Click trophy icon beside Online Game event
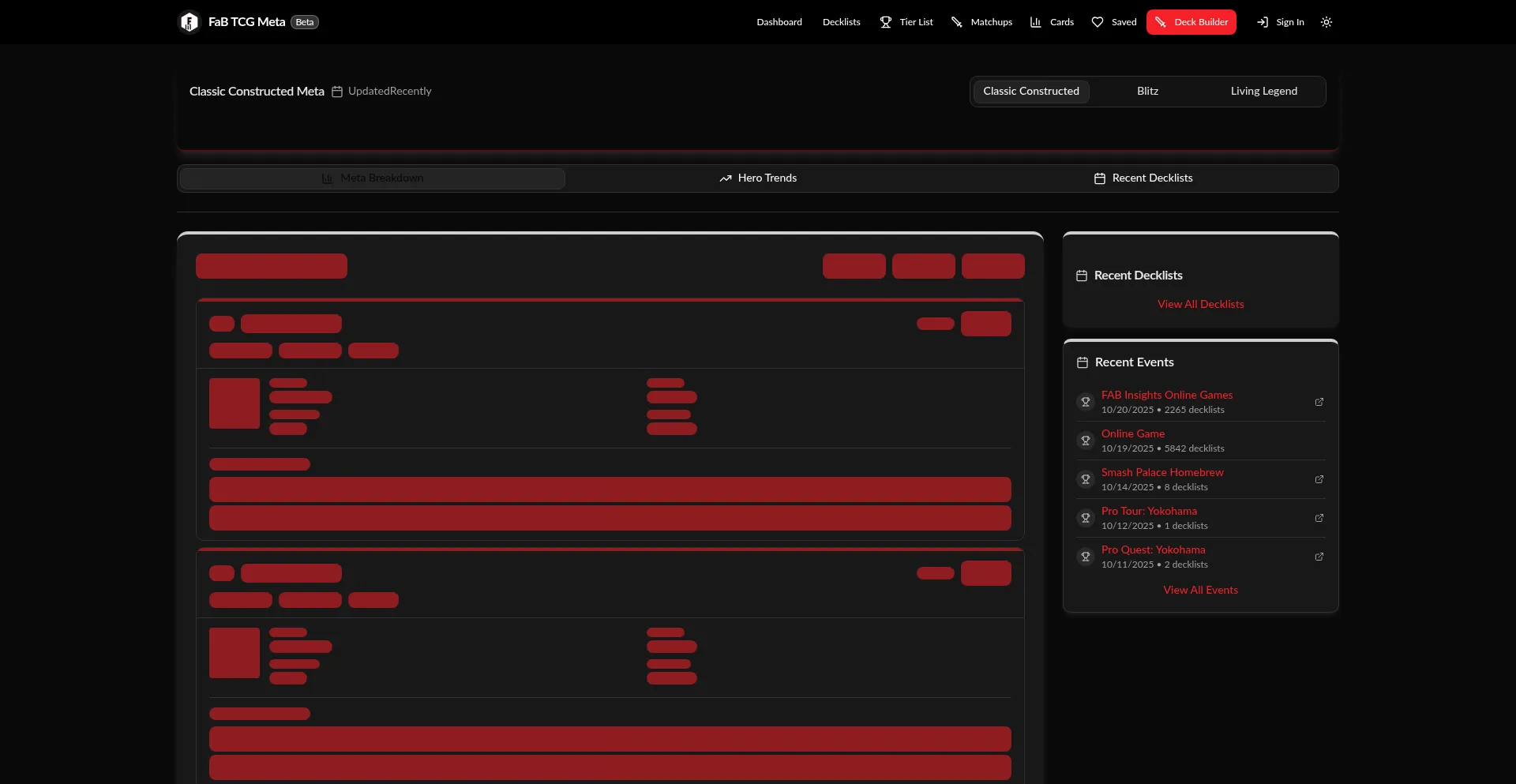Viewport: 1516px width, 784px height. click(x=1086, y=441)
